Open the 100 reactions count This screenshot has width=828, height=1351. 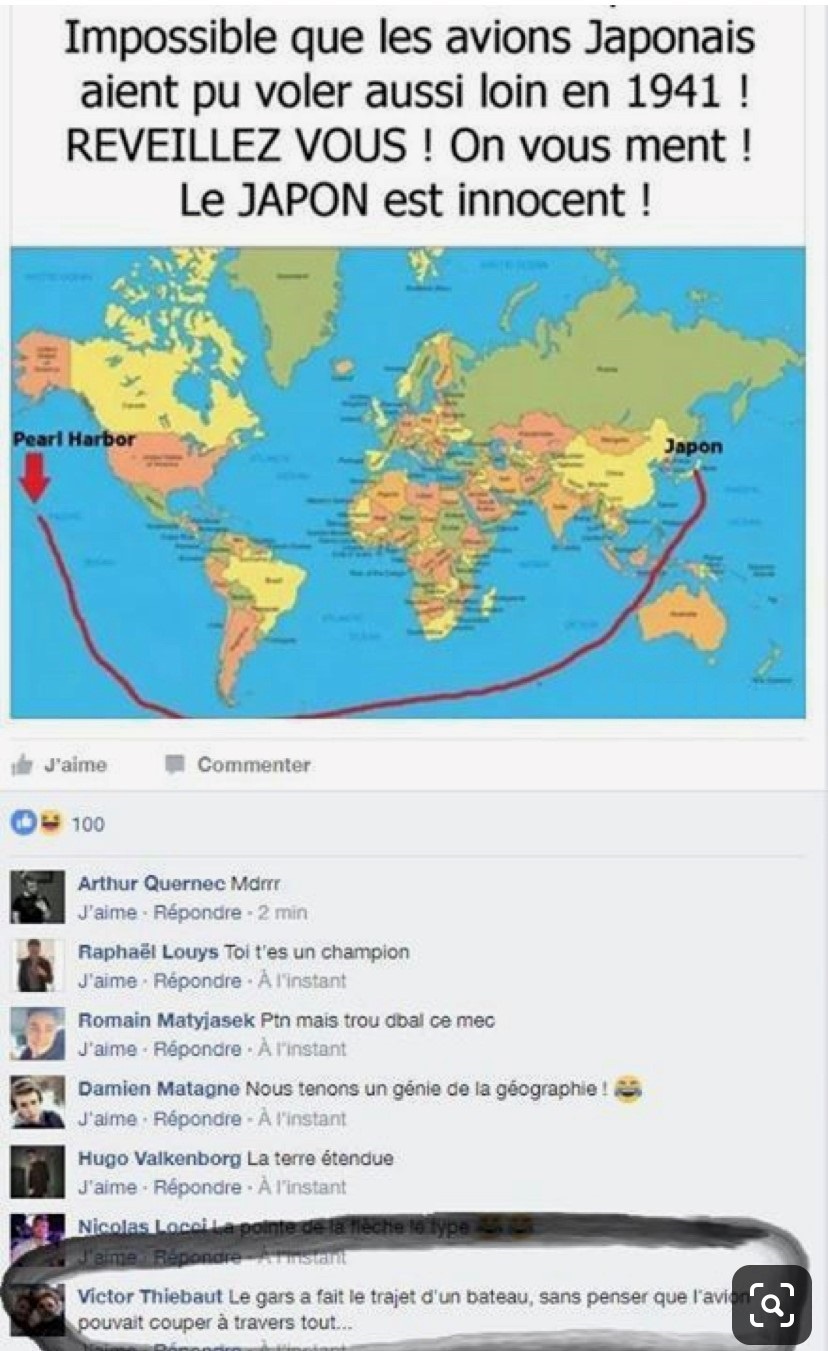(88, 824)
